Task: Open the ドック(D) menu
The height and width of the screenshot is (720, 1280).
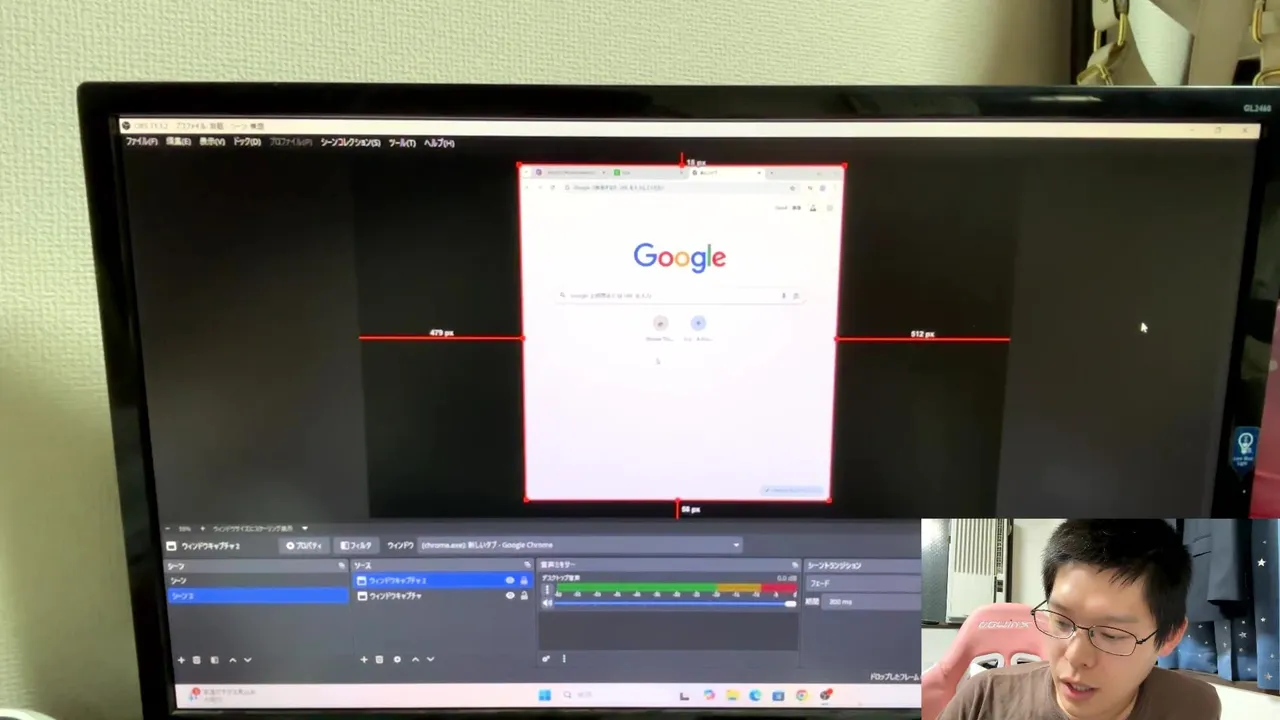Action: 247,142
